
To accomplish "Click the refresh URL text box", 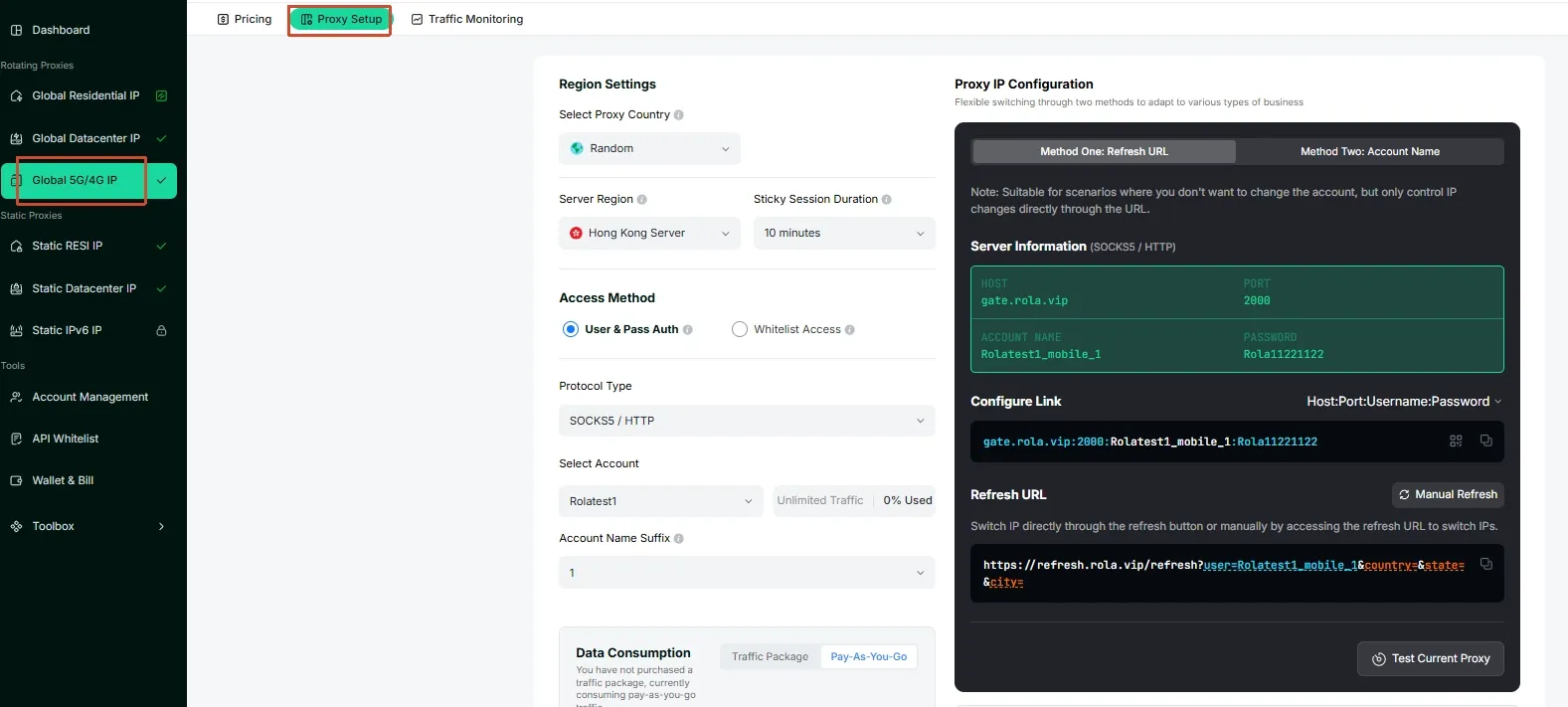I will (x=1237, y=573).
